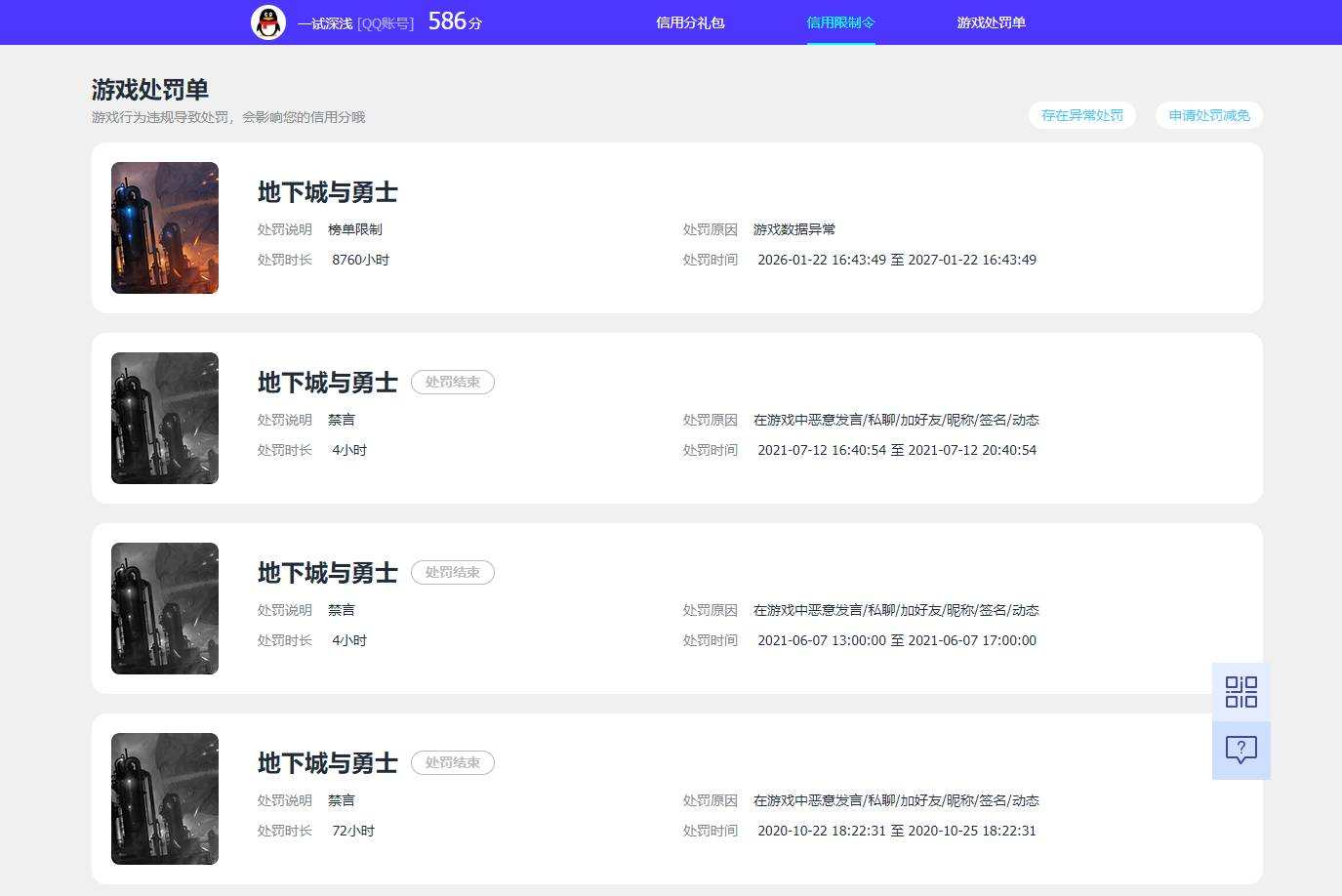
Task: Click 地下城与勇士 title in 72小时 card
Action: (x=328, y=763)
